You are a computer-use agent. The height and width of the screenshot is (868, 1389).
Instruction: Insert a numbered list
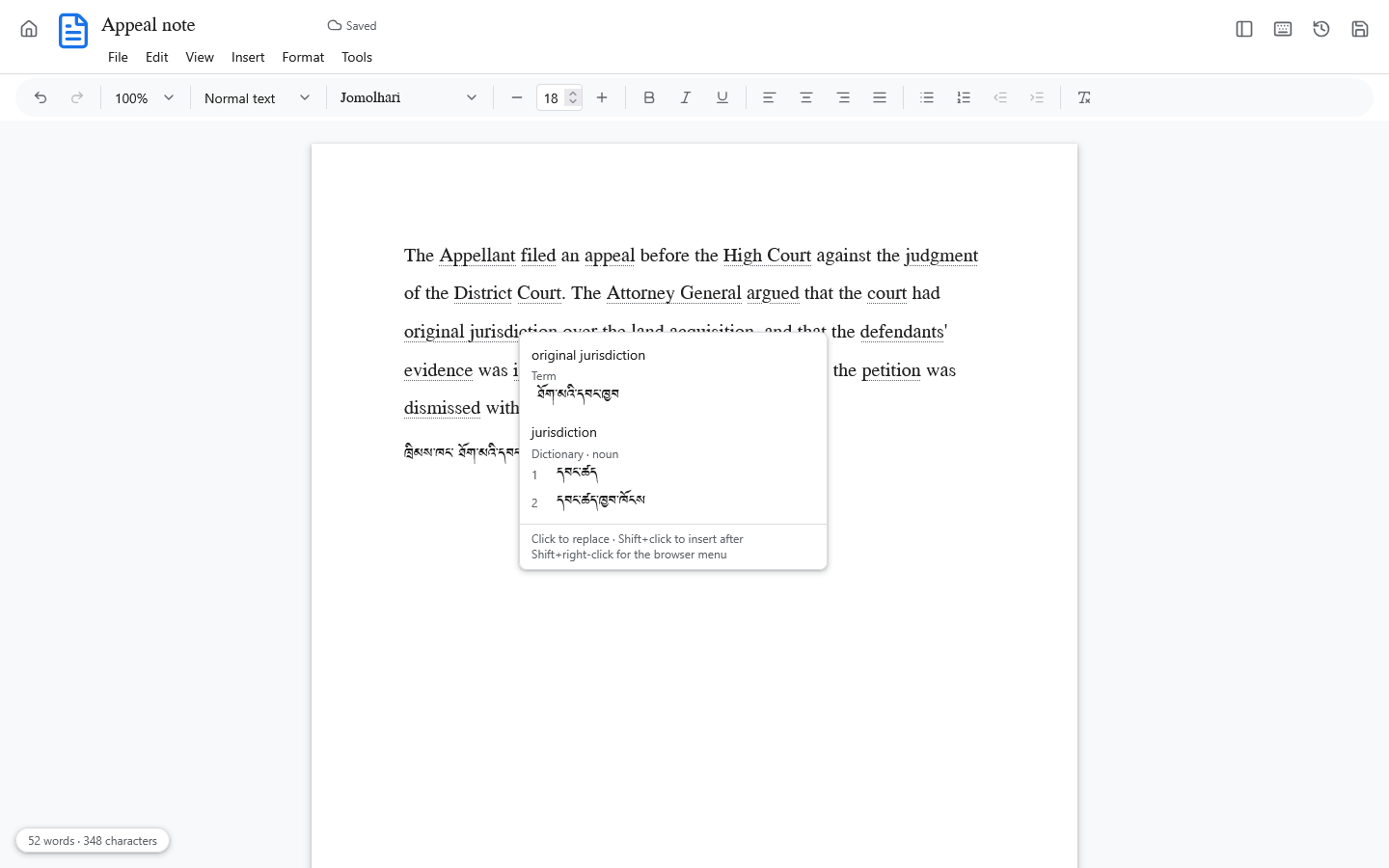(964, 97)
